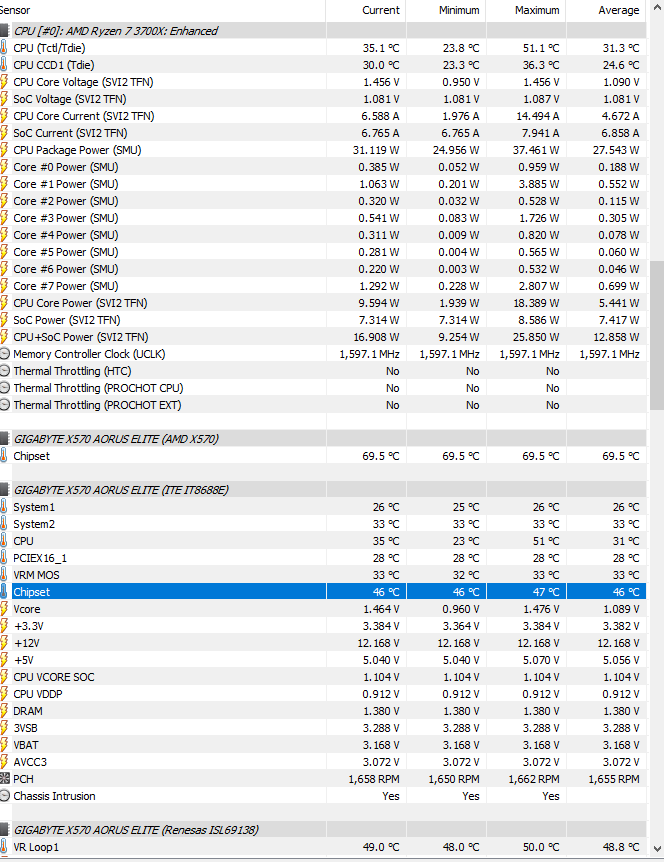Click thermometer icon next to VRM MOS
Image resolution: width=664 pixels, height=862 pixels.
click(x=4, y=575)
